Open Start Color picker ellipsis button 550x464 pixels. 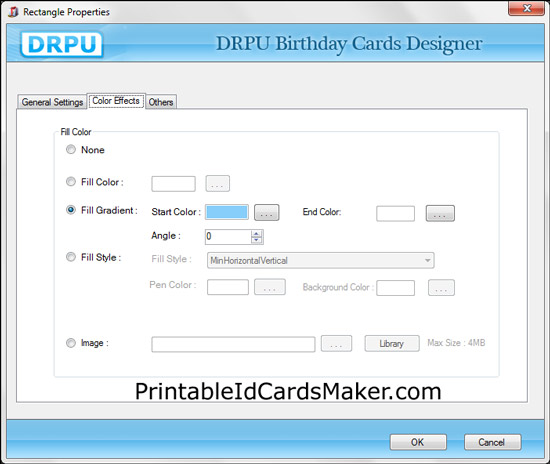point(267,213)
